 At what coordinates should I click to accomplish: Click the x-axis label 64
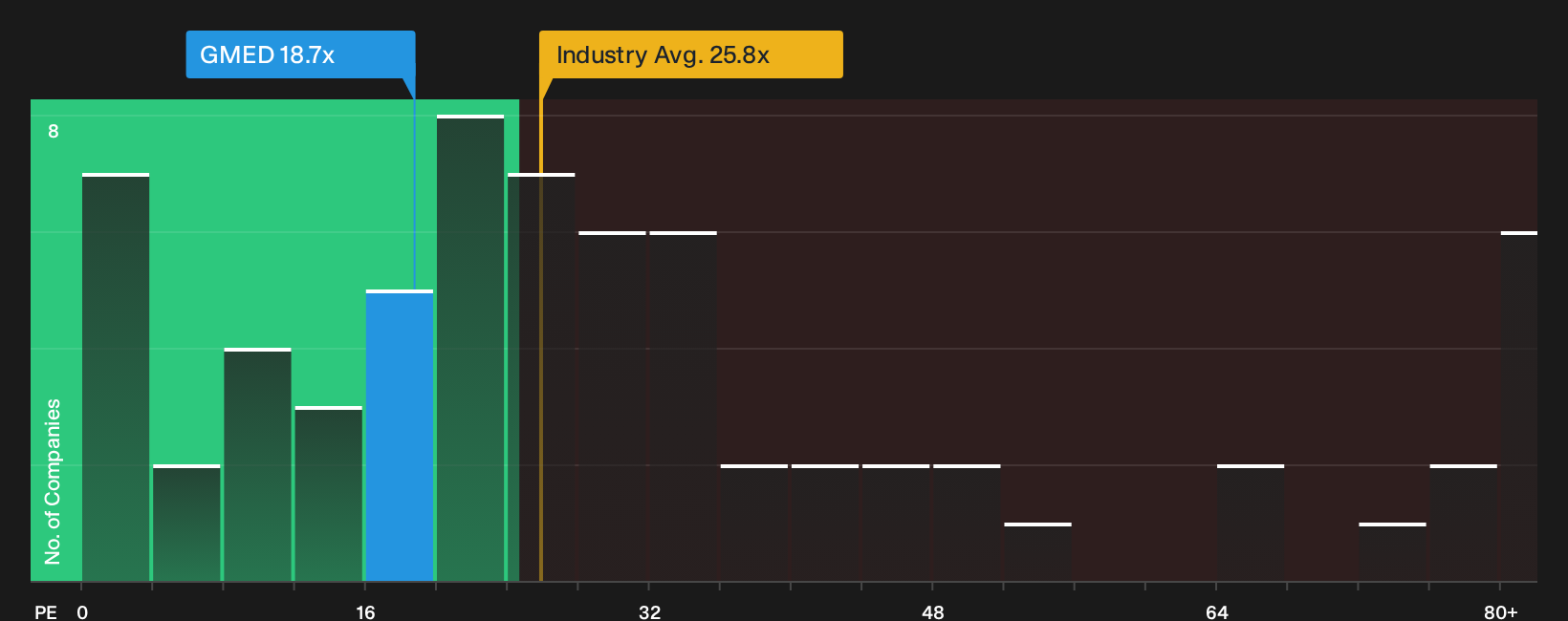coord(1216,611)
